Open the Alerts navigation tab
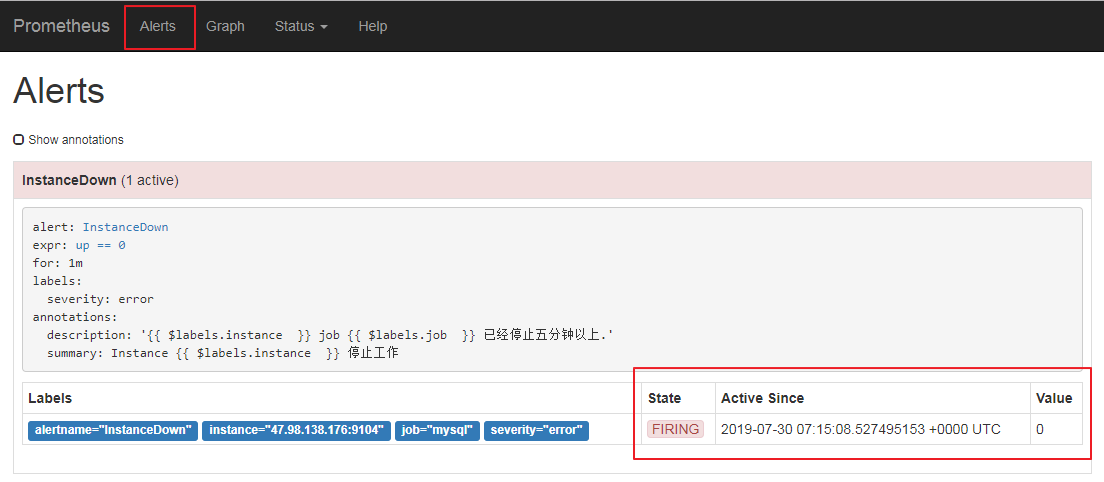Screen dimensions: 1104x482 (x=158, y=26)
